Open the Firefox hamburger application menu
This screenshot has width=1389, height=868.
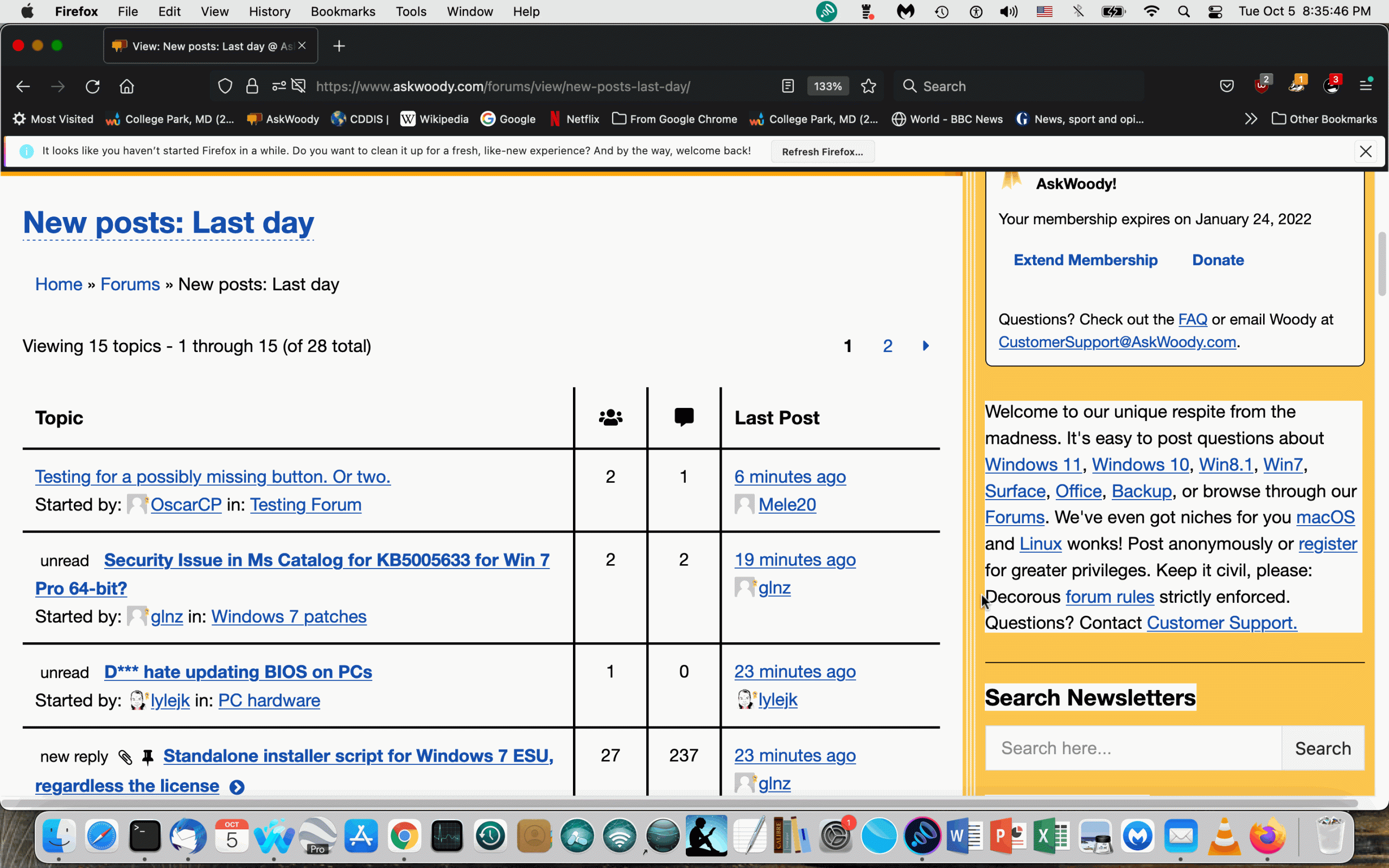(1366, 86)
